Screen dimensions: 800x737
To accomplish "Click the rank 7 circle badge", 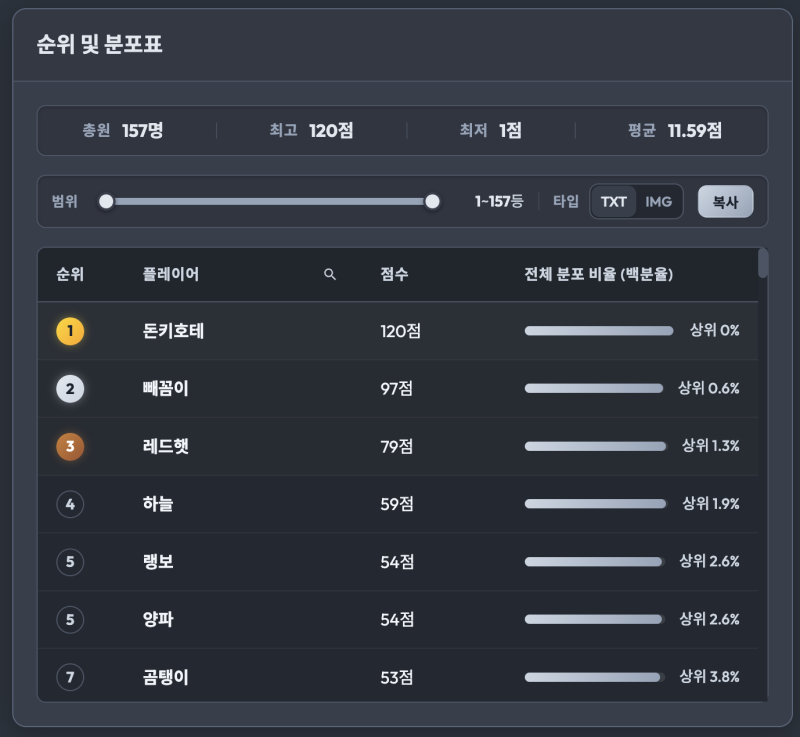I will coord(70,677).
